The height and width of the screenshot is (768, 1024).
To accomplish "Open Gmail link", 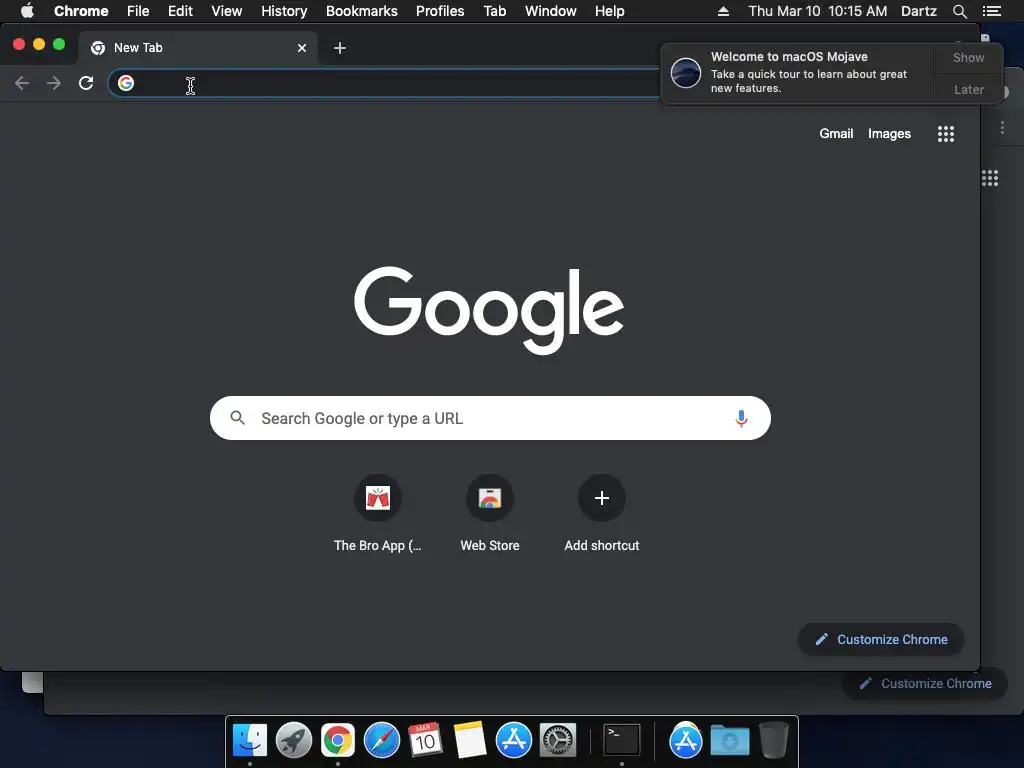I will coord(836,133).
